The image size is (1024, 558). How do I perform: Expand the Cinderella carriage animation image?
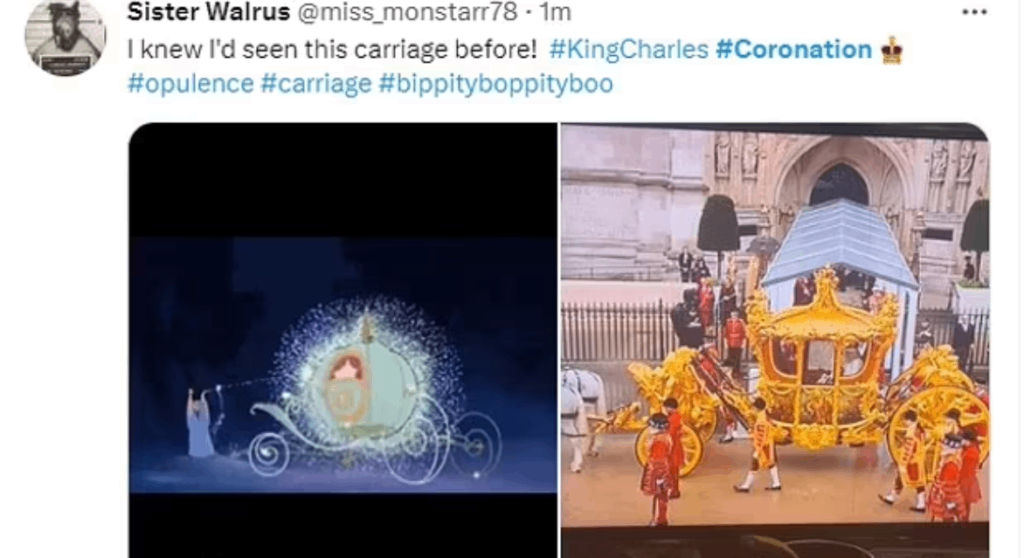pos(343,340)
